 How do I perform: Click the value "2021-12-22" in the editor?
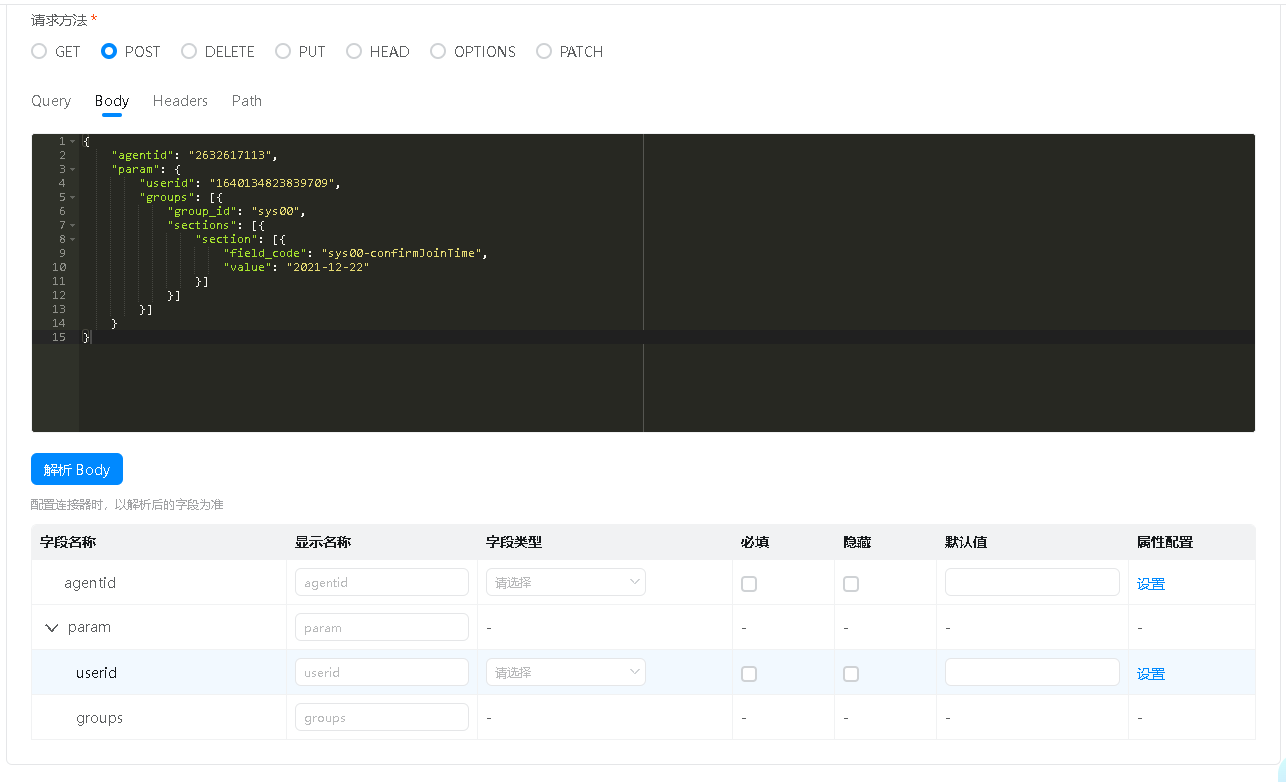click(x=328, y=267)
